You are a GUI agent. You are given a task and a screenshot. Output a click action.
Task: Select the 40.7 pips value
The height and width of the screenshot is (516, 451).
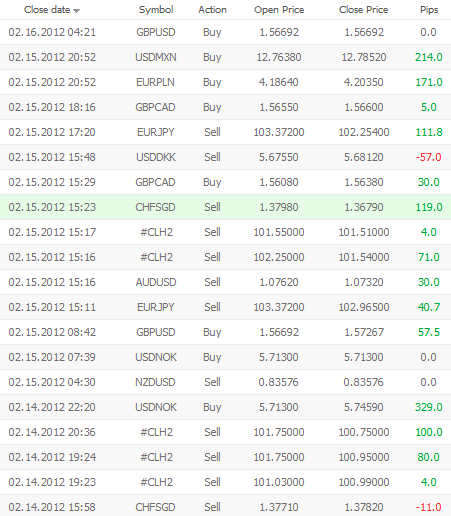[429, 307]
